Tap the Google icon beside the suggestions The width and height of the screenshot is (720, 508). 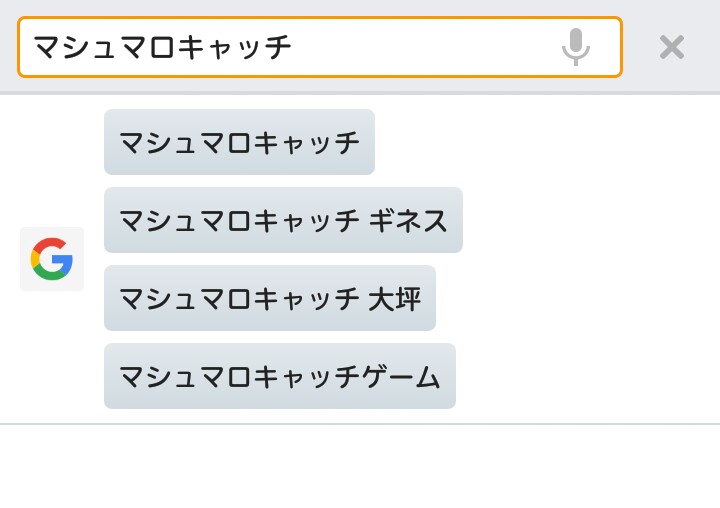[x=52, y=258]
